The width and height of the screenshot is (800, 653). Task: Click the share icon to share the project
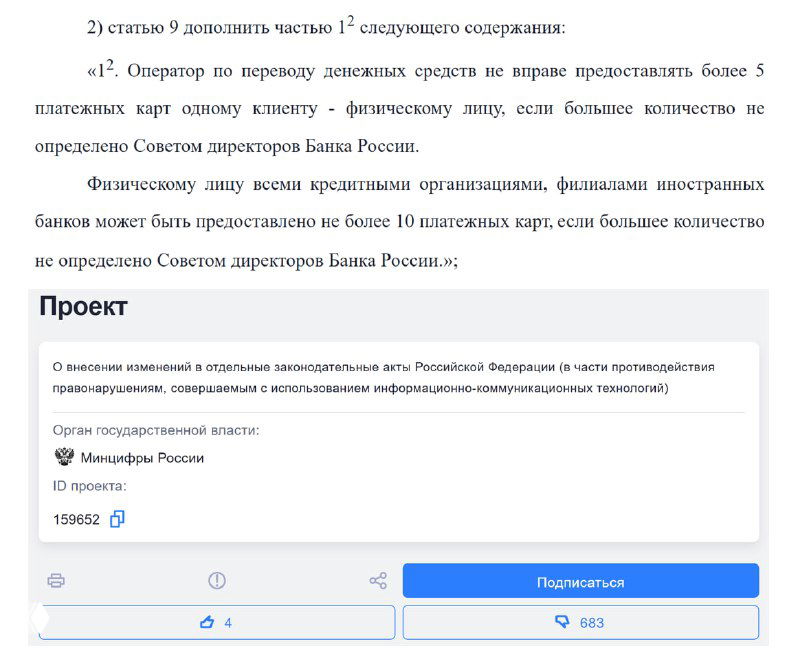point(377,580)
